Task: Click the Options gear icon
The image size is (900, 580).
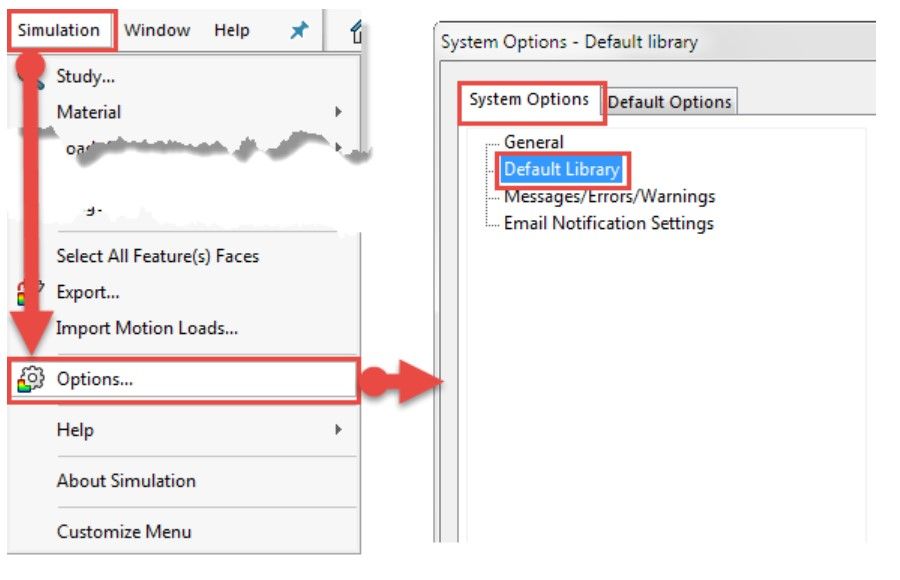Action: [30, 380]
